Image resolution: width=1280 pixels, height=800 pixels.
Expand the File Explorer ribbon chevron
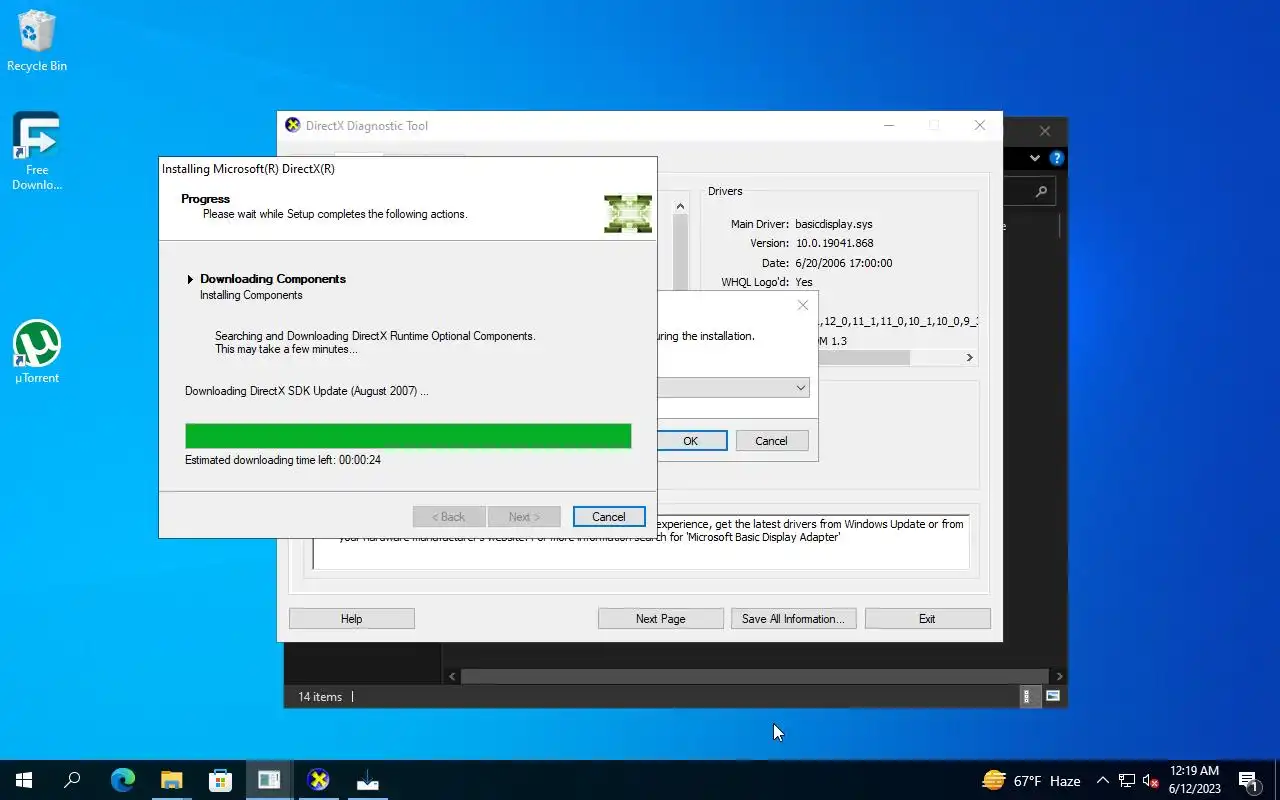click(1035, 158)
